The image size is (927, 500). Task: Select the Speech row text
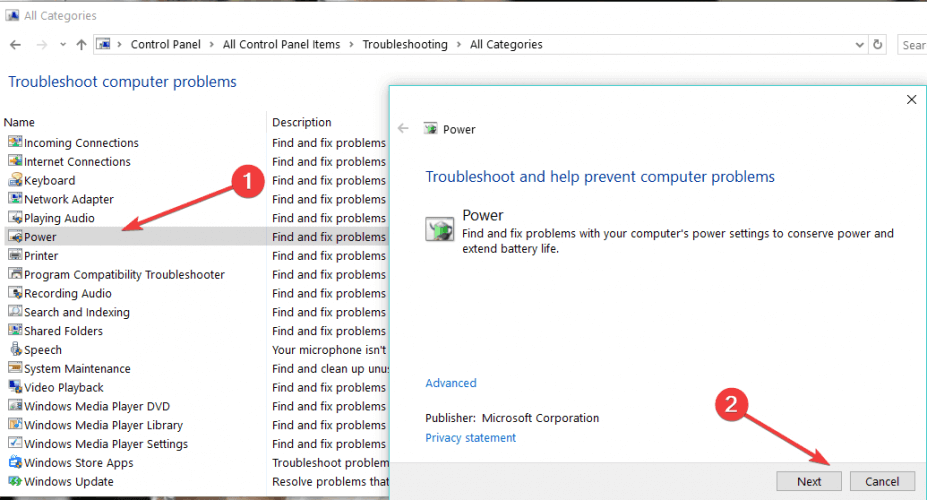[43, 350]
